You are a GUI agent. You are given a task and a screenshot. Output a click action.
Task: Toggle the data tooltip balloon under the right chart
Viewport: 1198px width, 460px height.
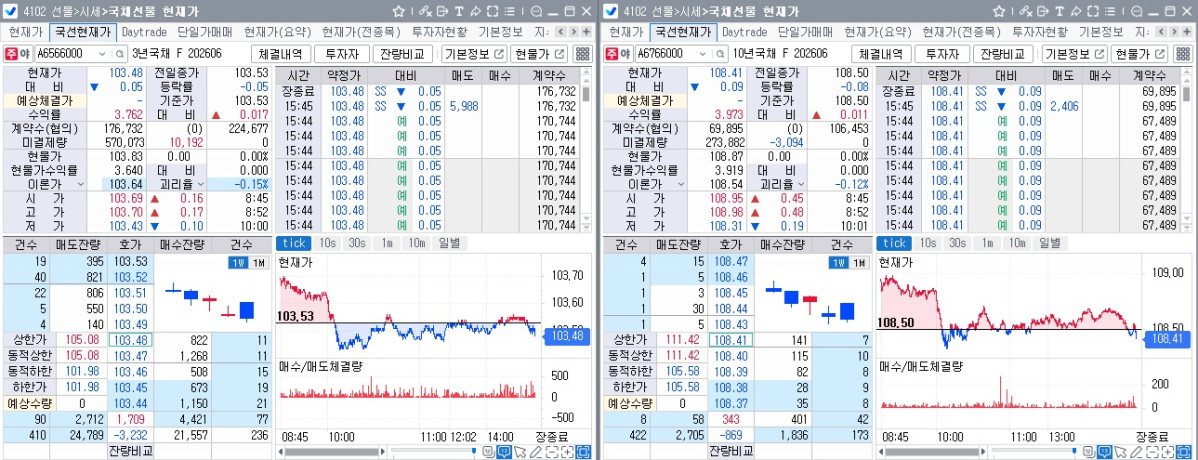click(x=1104, y=452)
